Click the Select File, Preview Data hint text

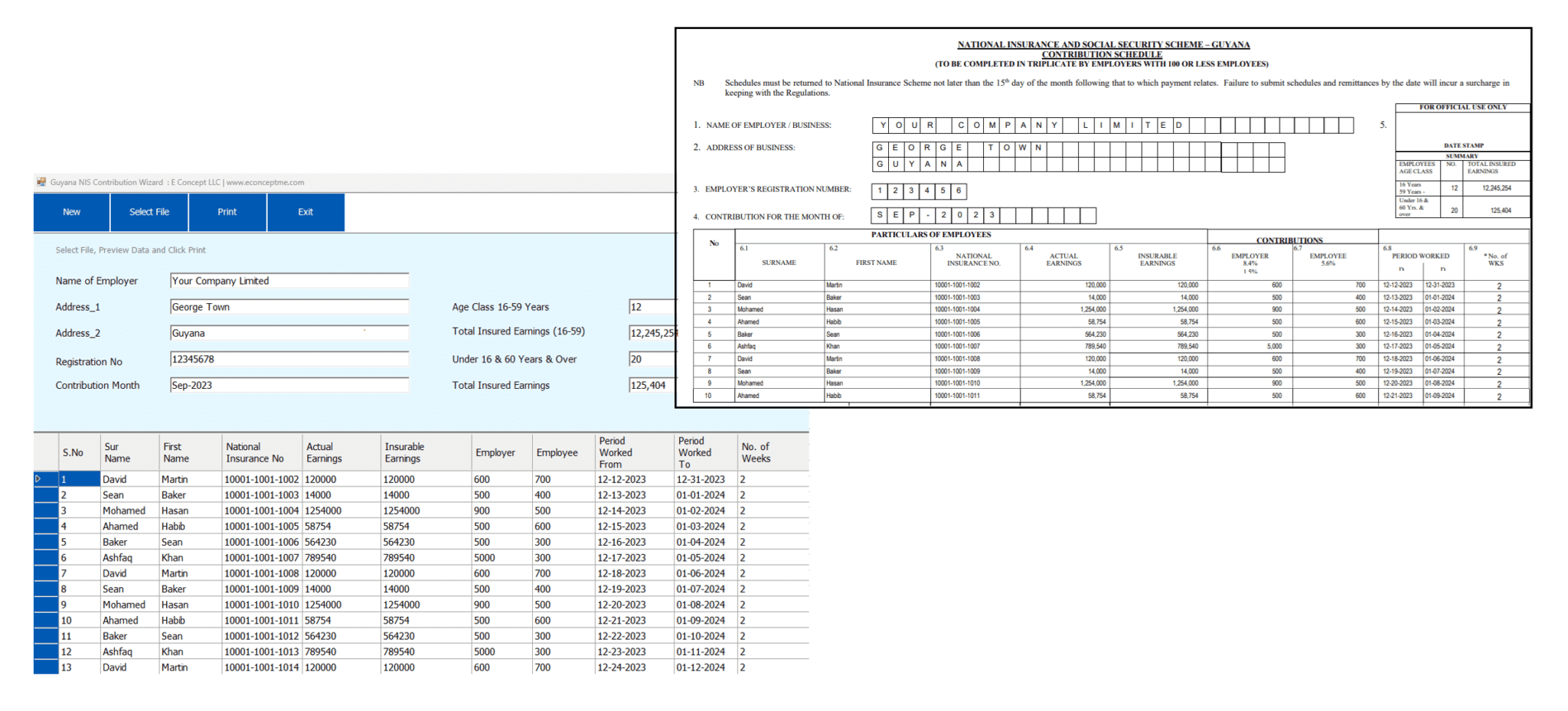pos(130,250)
